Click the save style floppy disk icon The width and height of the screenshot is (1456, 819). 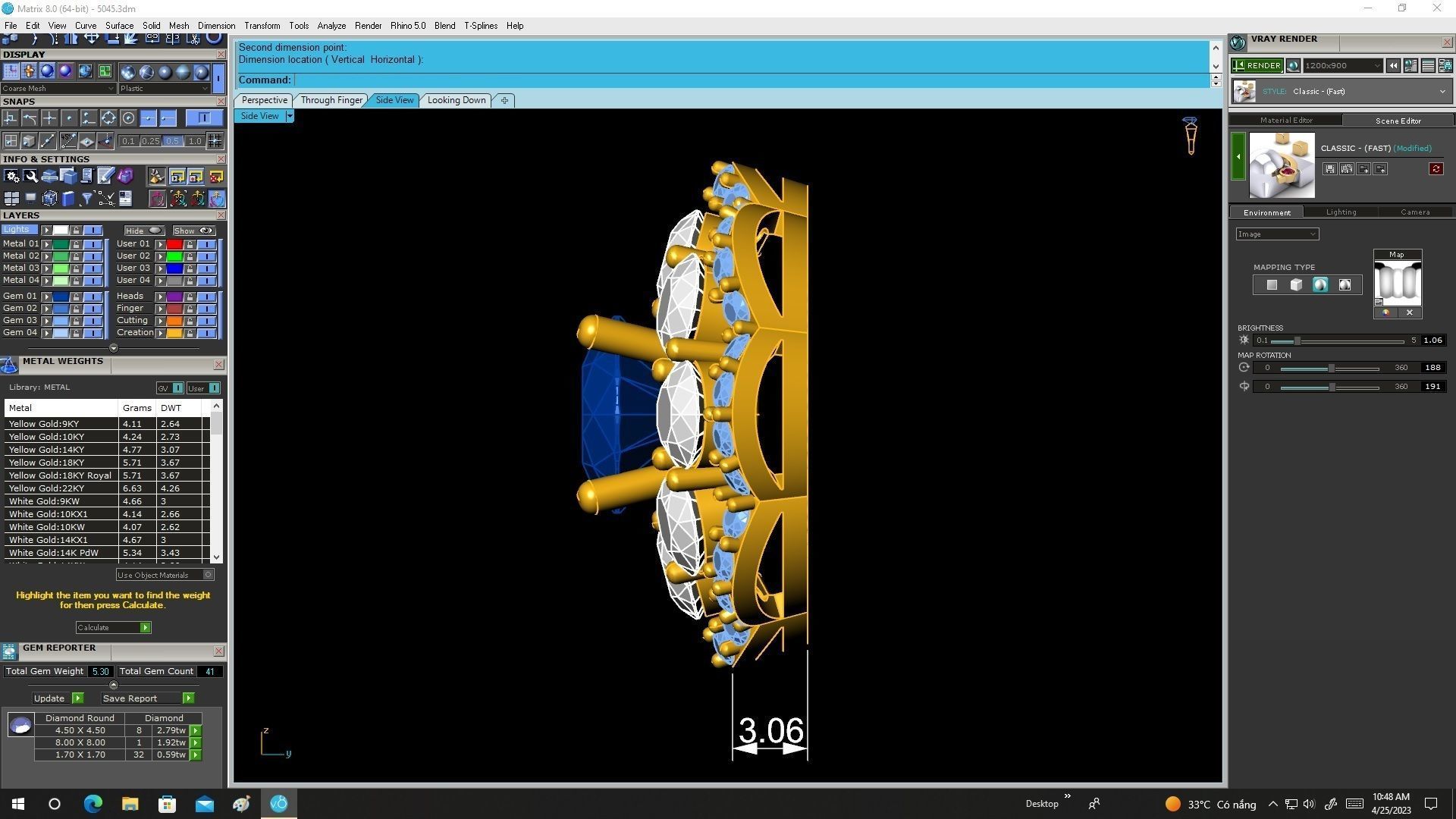(1329, 169)
